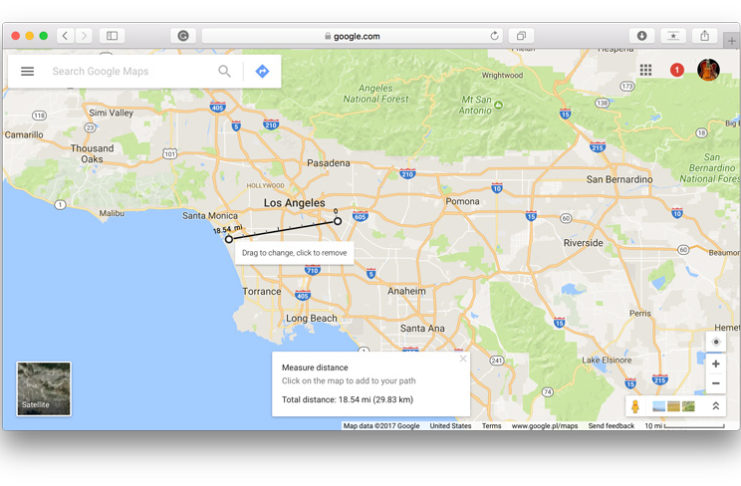Close the Measure distance panel
This screenshot has width=741, height=486.
click(x=463, y=359)
